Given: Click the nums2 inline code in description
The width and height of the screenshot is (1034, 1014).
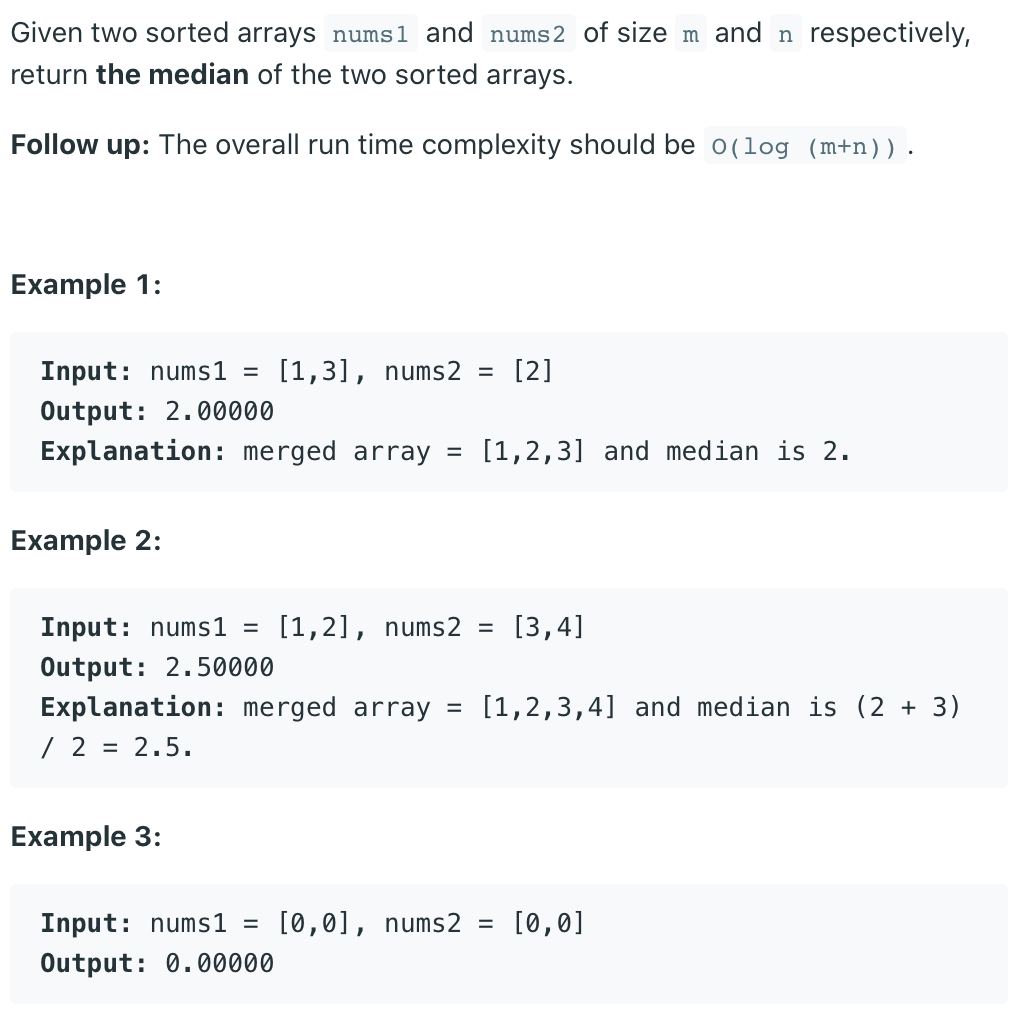Looking at the screenshot, I should [x=528, y=34].
